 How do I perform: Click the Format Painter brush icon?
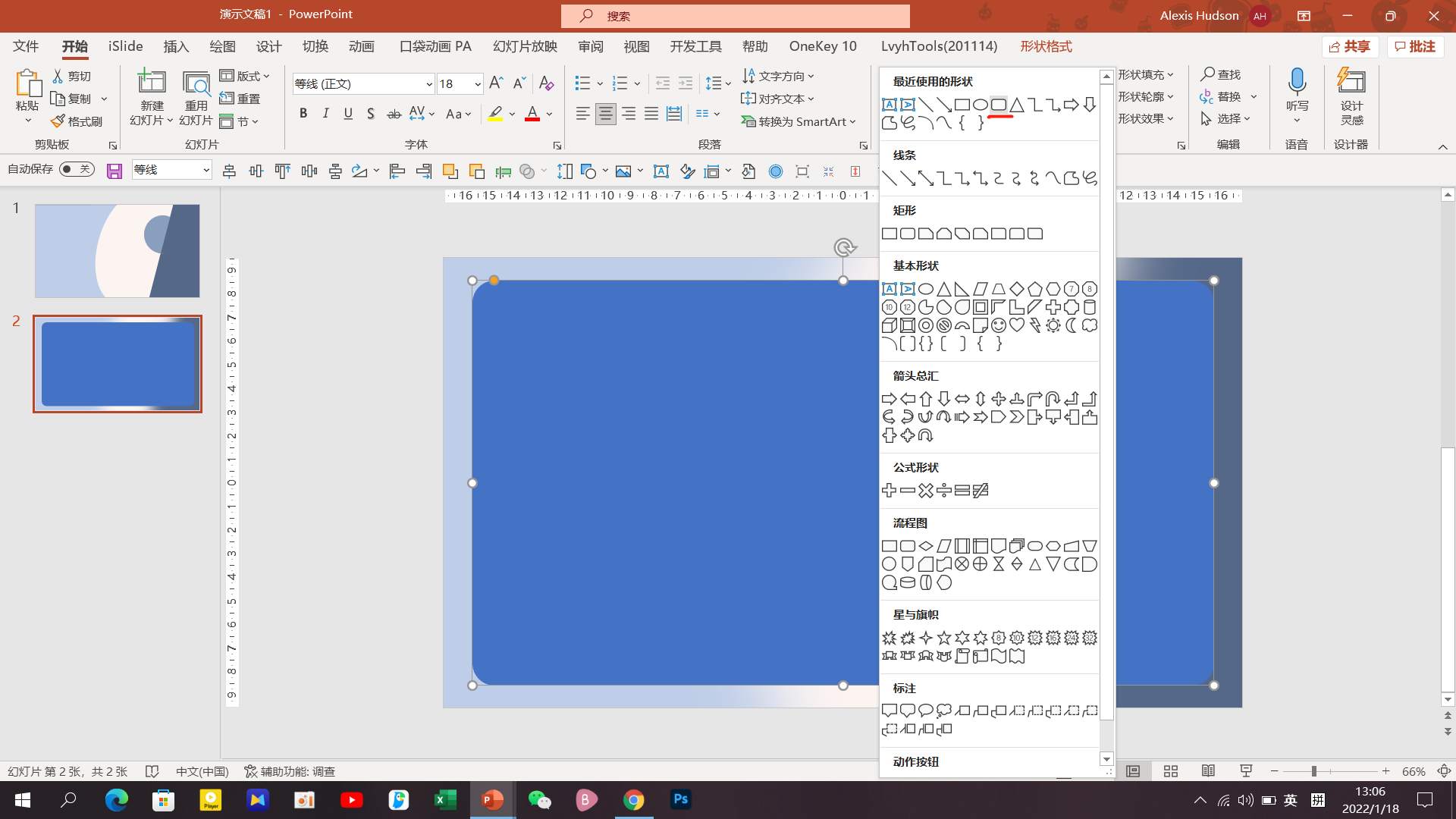[x=58, y=121]
